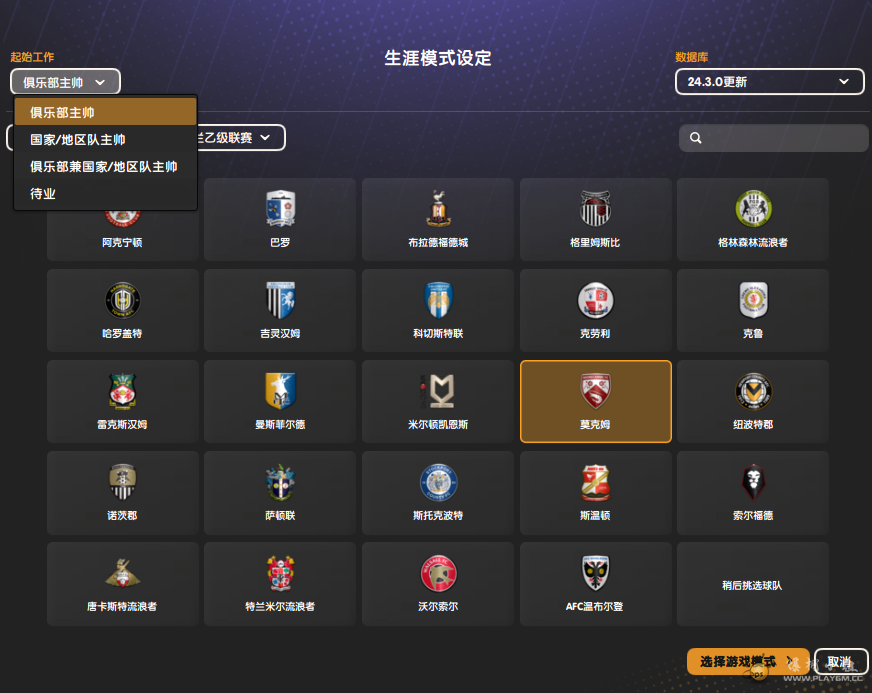Select the 沃尔索尔 red badge

(x=438, y=573)
